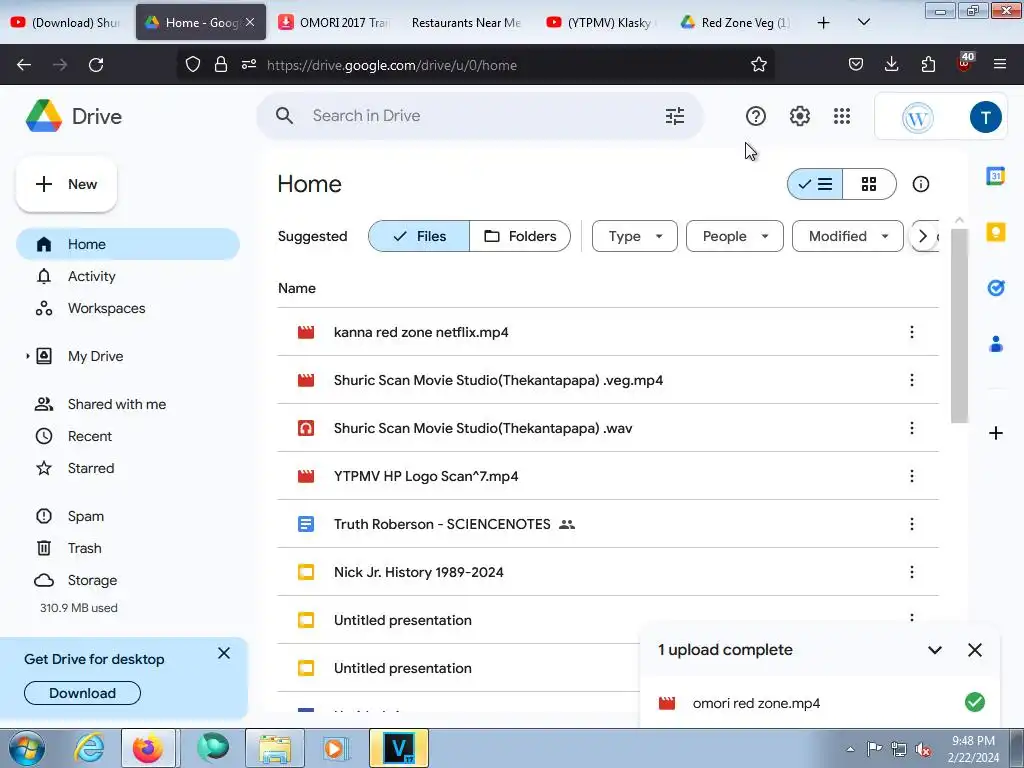Image resolution: width=1024 pixels, height=768 pixels.
Task: Open the view details info icon
Action: tap(921, 184)
